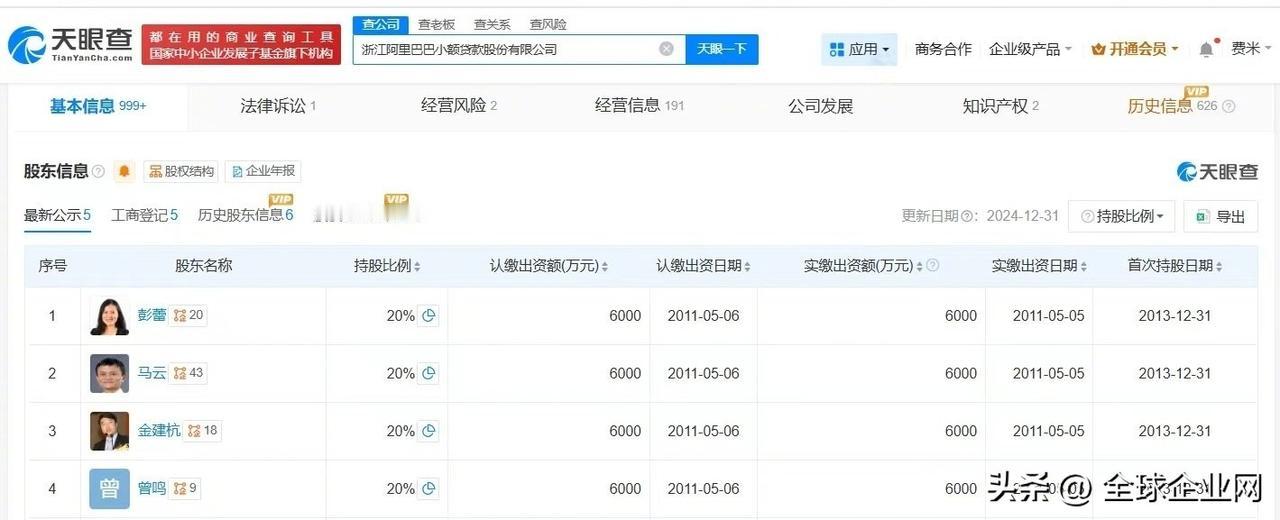Expand the 企业级产品 menu
This screenshot has height=520, width=1280.
click(x=1030, y=49)
